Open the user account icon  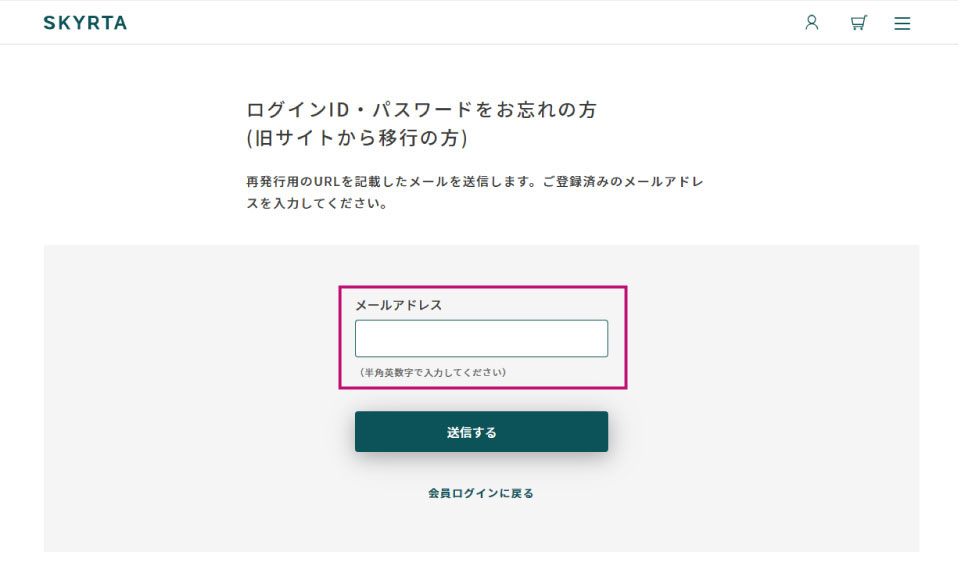812,22
